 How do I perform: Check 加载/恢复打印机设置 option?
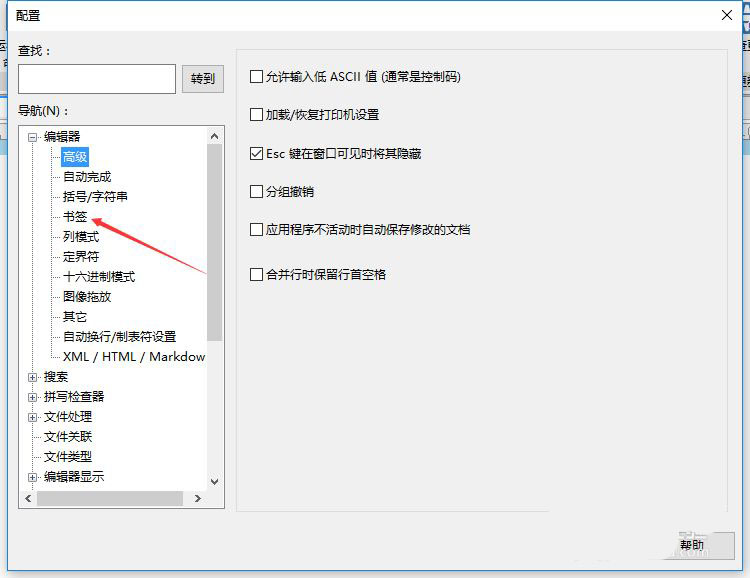(x=257, y=115)
